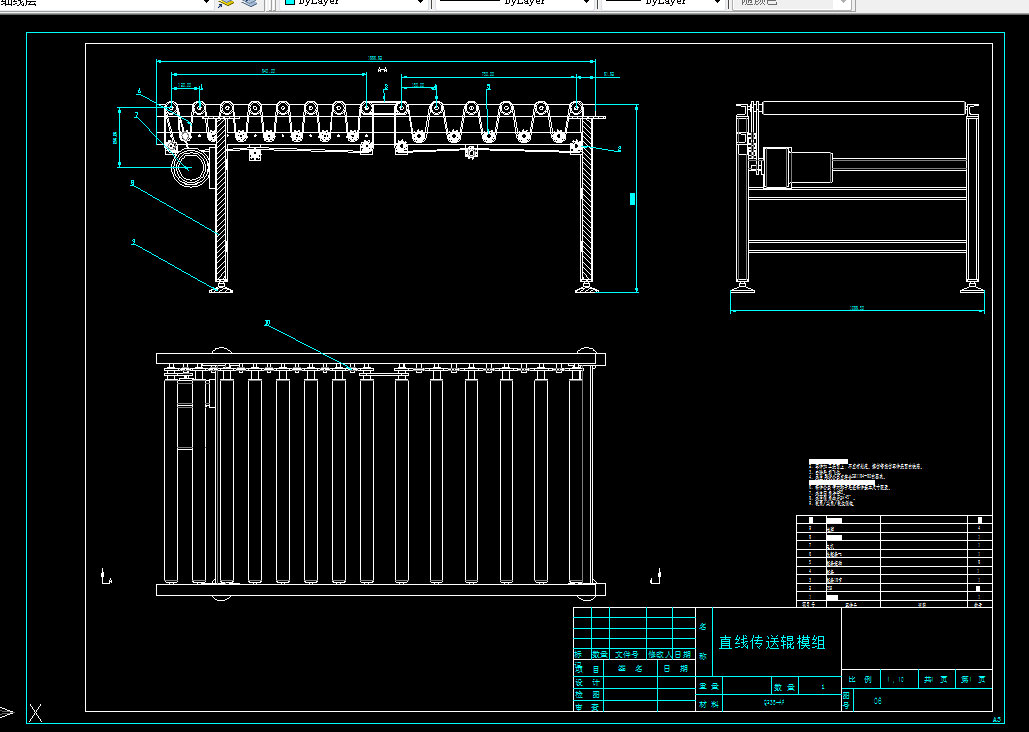Select the top roller in the side view
The height and width of the screenshot is (732, 1029).
coord(865,108)
